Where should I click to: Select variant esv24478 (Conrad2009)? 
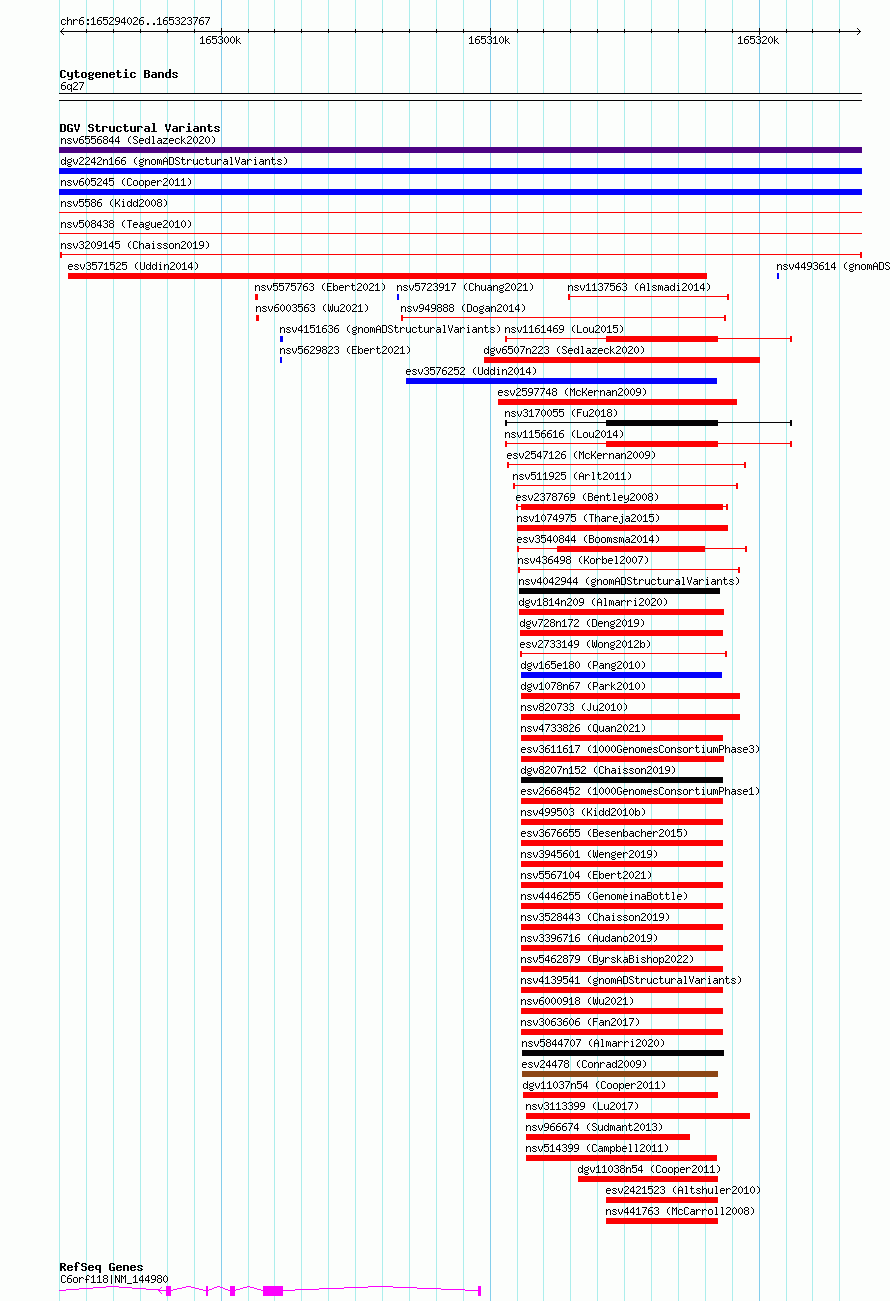[584, 1064]
